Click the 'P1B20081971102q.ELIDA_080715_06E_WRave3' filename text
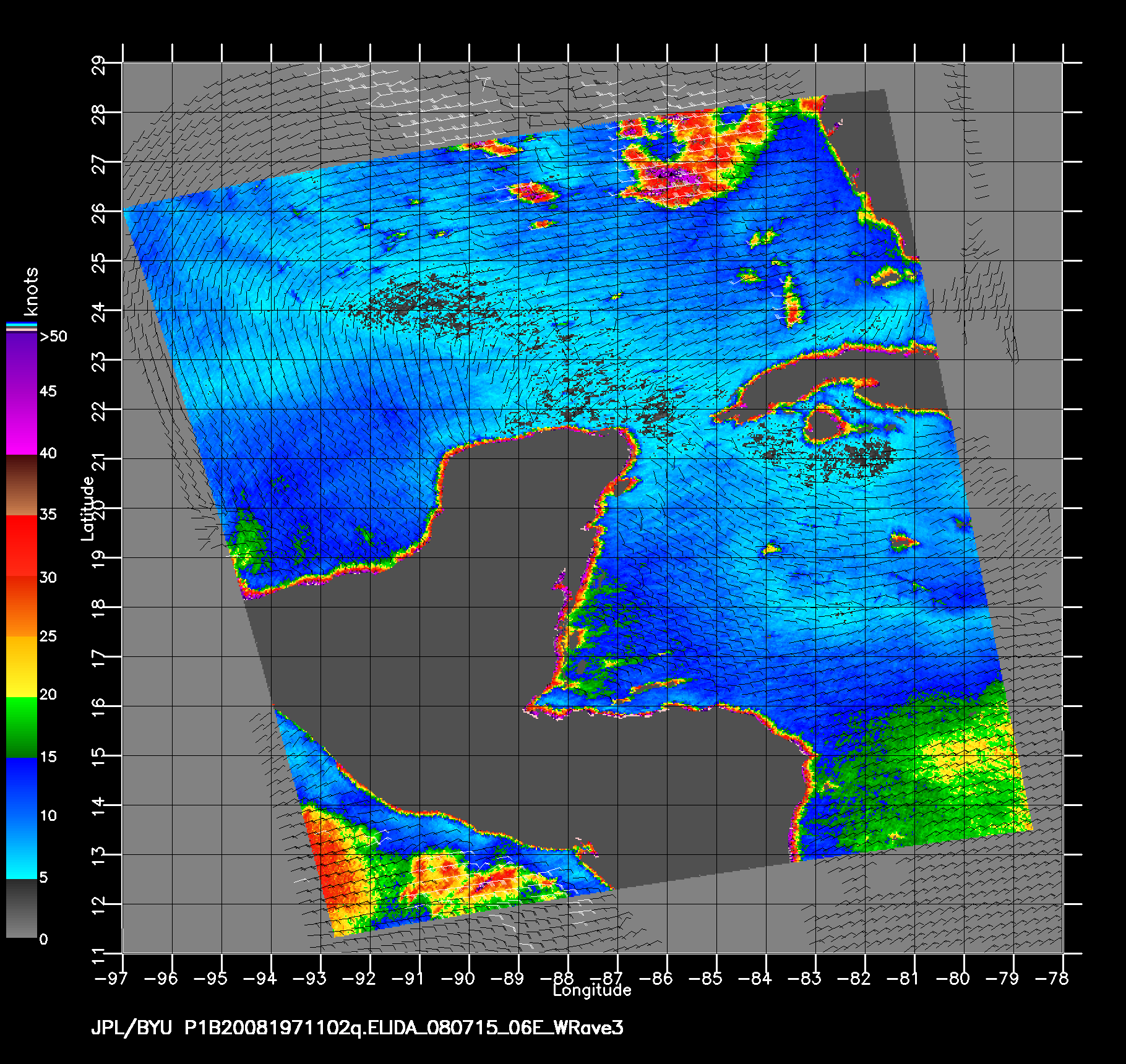 [404, 1028]
